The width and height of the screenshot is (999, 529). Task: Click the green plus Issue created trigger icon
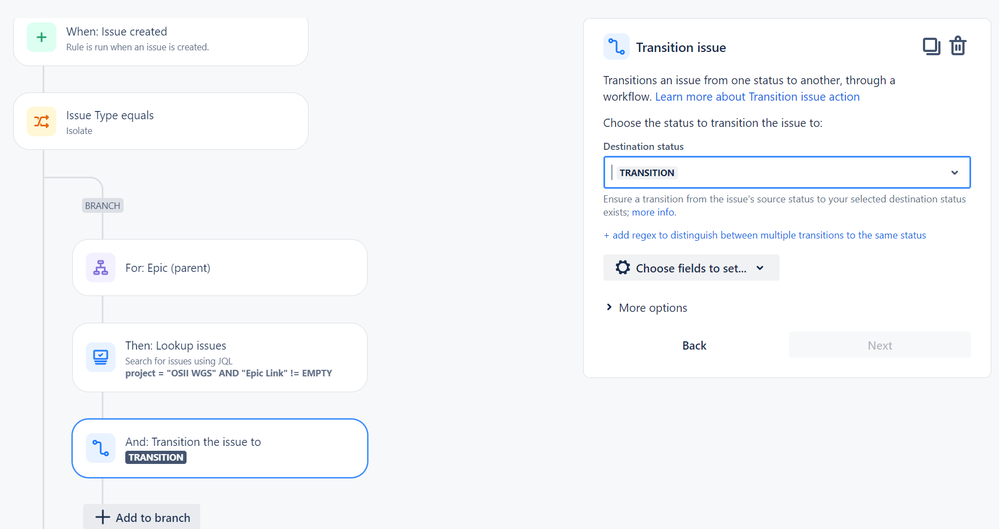tap(41, 38)
